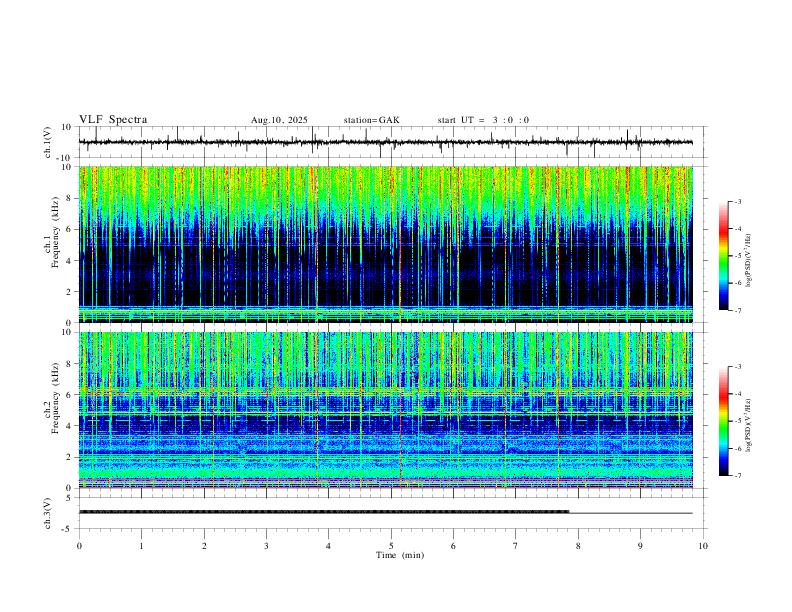Click time axis tick label "4"

tap(329, 546)
